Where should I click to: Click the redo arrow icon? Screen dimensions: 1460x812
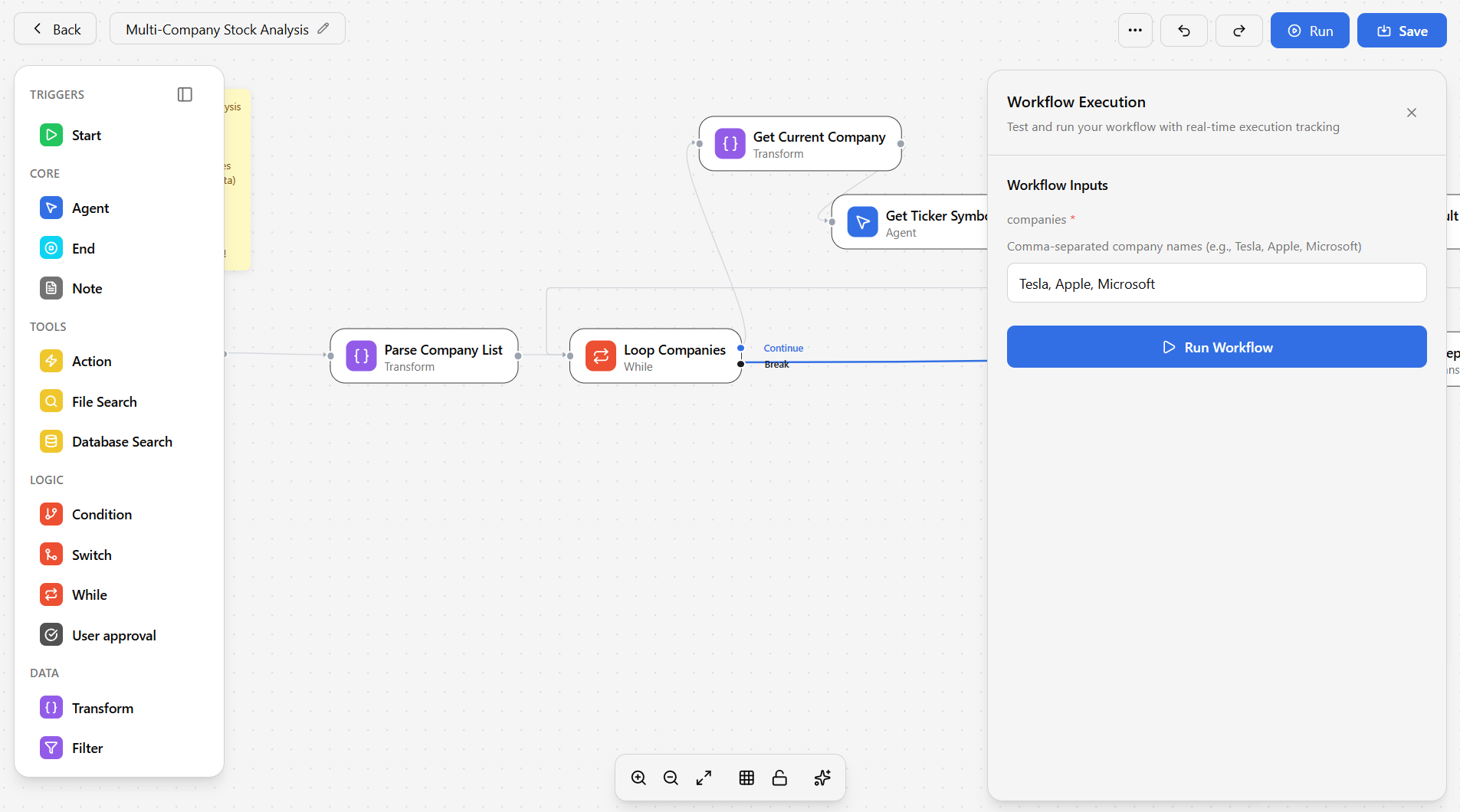click(x=1239, y=31)
